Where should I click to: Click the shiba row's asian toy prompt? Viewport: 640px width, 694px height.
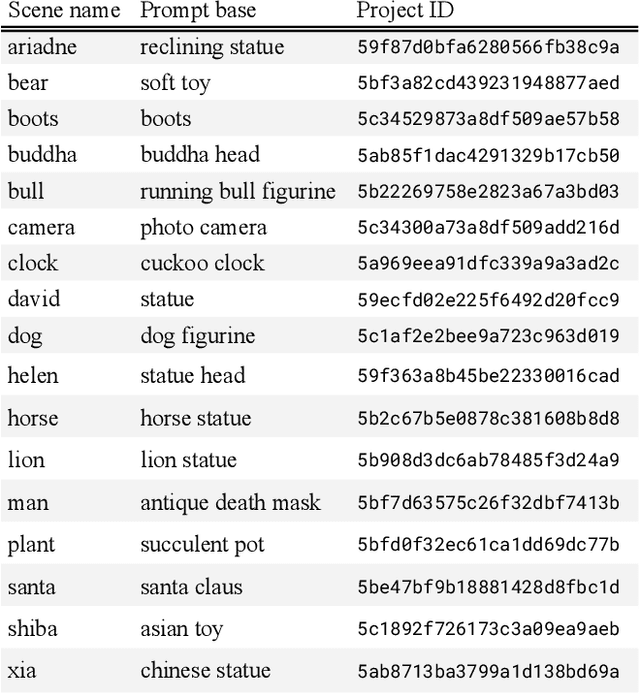(x=181, y=629)
